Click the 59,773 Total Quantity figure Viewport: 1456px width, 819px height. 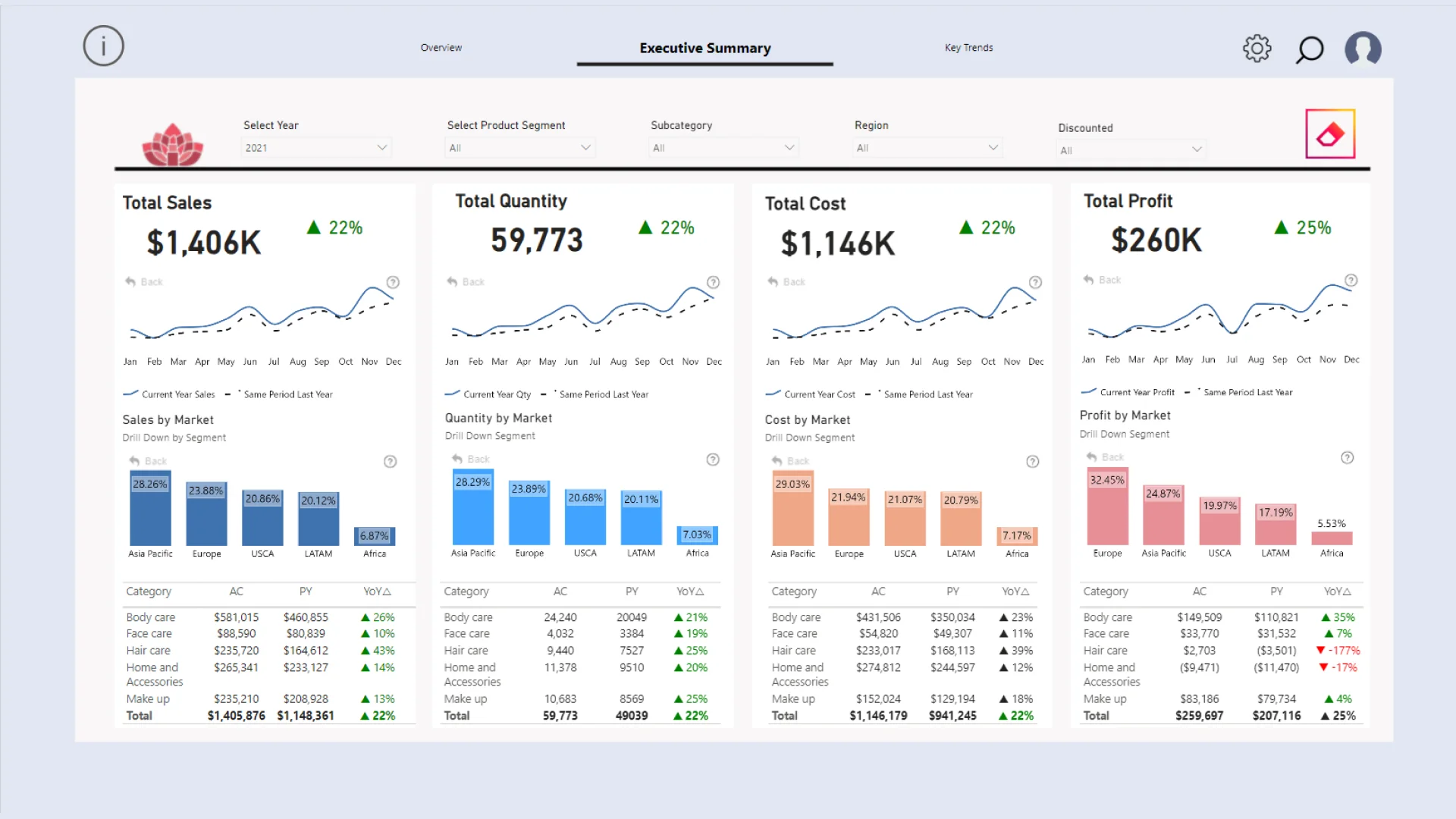coord(536,240)
